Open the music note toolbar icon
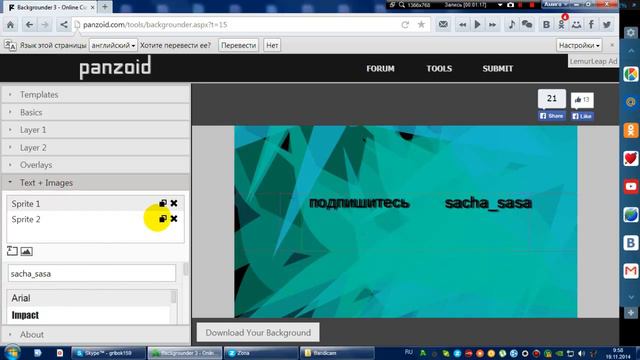This screenshot has width=640, height=360. coord(512,25)
